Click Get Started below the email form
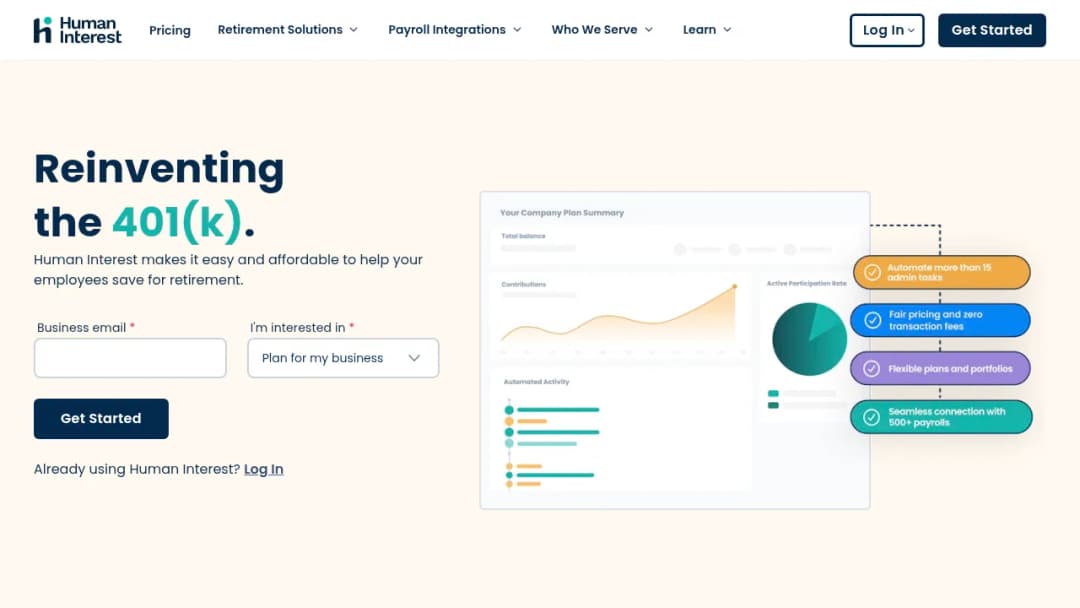 tap(101, 419)
